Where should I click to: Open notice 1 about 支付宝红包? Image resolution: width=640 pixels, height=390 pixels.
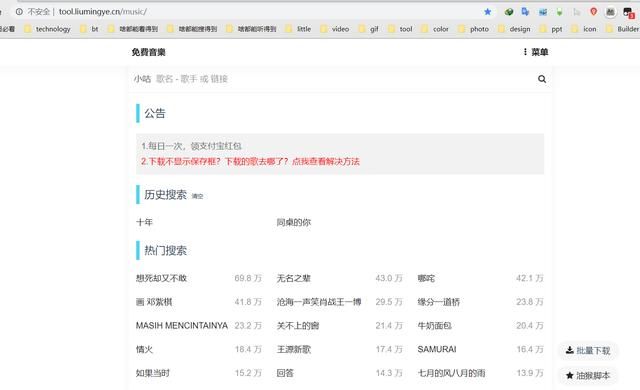tap(191, 146)
